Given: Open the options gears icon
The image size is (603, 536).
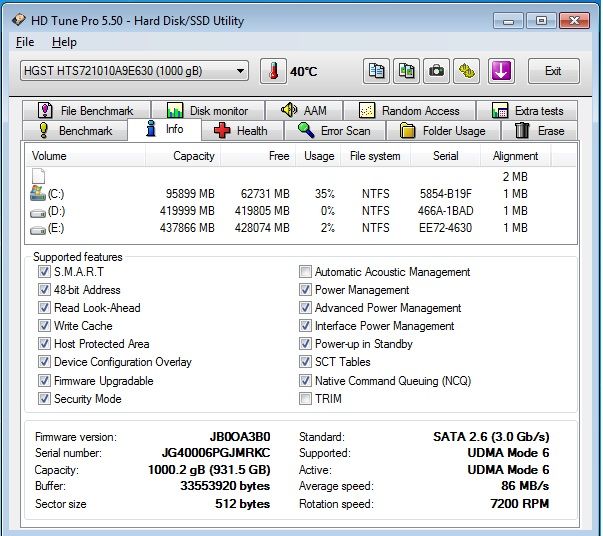Looking at the screenshot, I should [466, 71].
